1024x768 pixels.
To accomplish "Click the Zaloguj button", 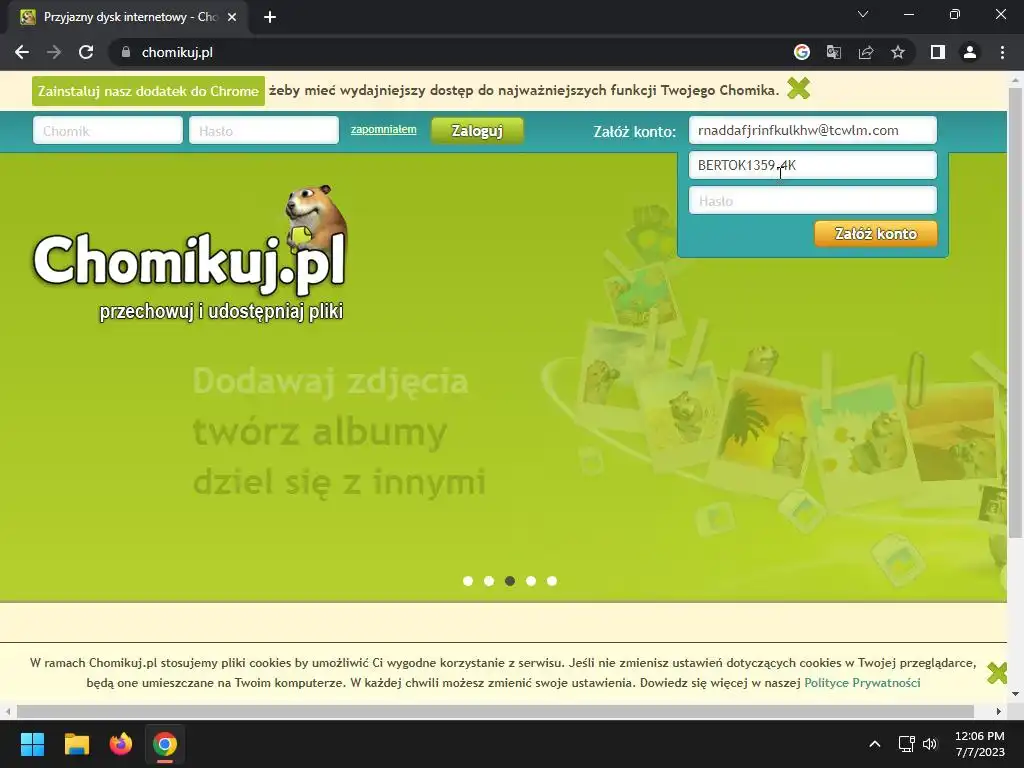I will 477,131.
